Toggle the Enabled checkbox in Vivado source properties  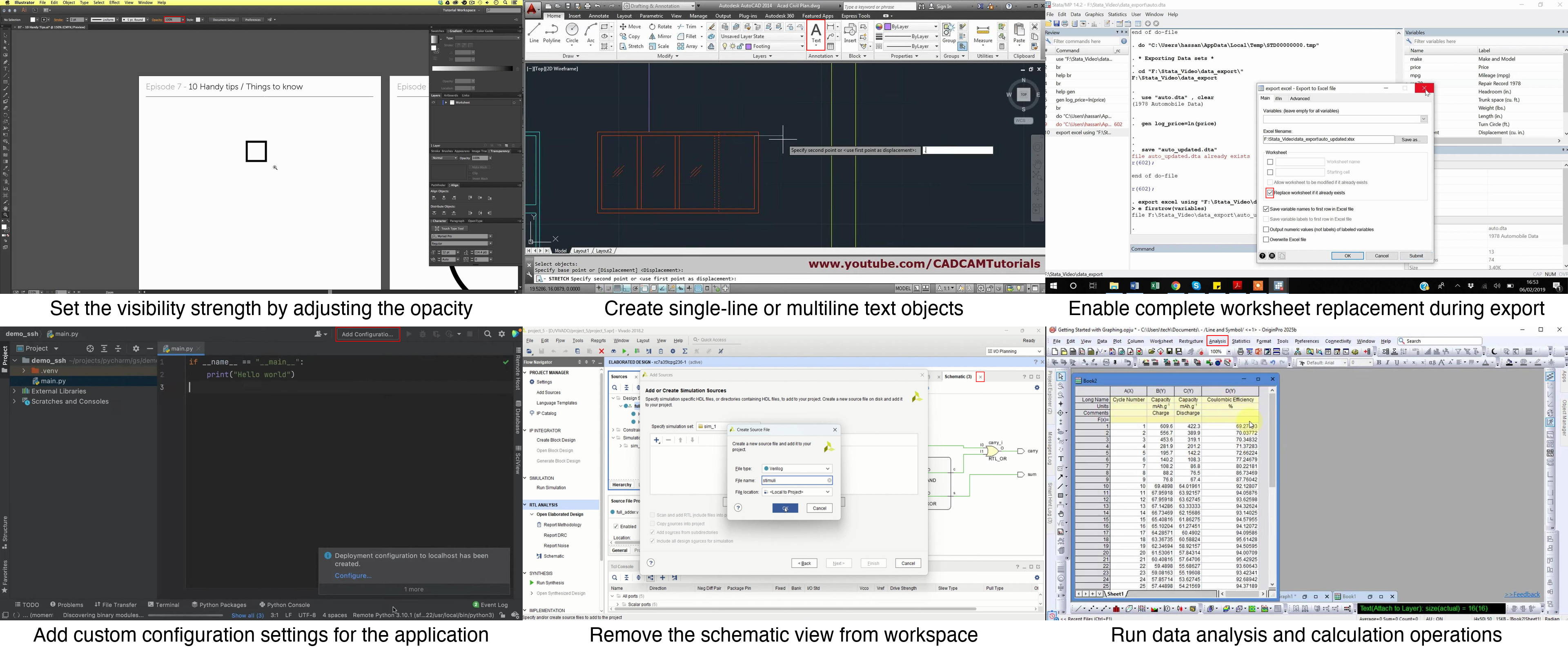(x=616, y=526)
